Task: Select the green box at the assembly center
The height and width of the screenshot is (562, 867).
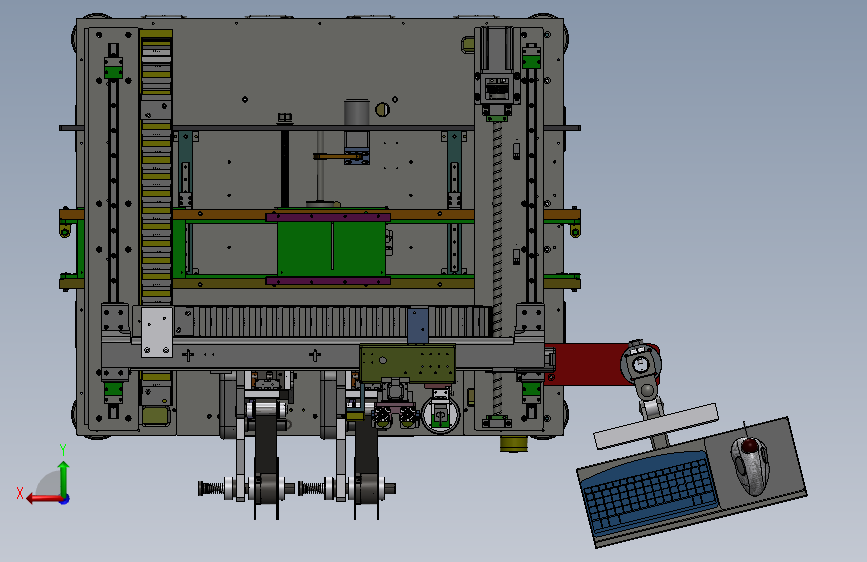Action: pyautogui.click(x=331, y=248)
